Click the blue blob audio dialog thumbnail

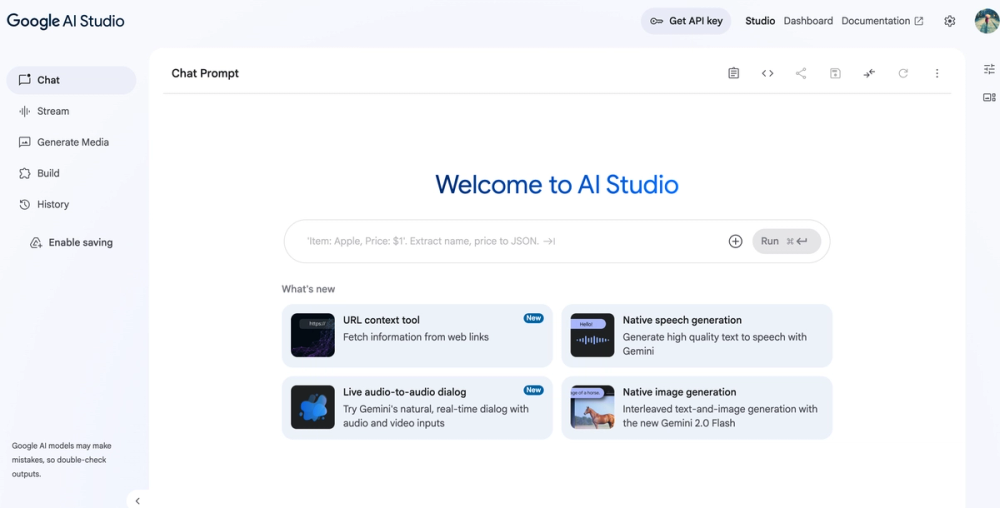tap(312, 407)
